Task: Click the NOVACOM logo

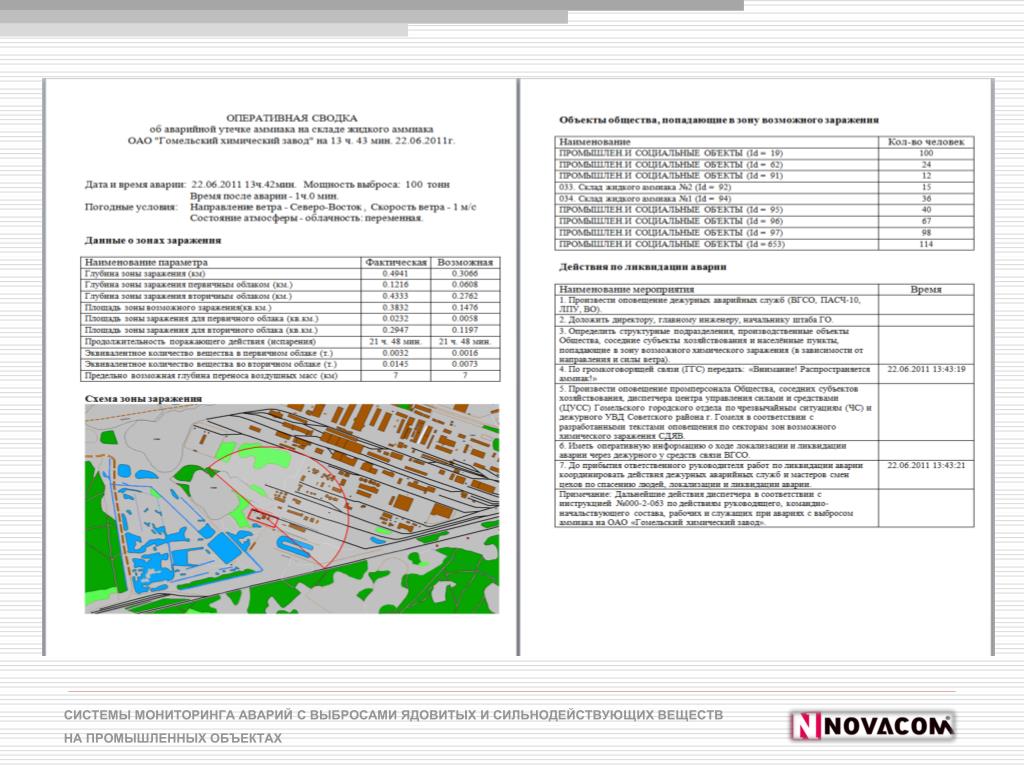Action: click(x=872, y=726)
